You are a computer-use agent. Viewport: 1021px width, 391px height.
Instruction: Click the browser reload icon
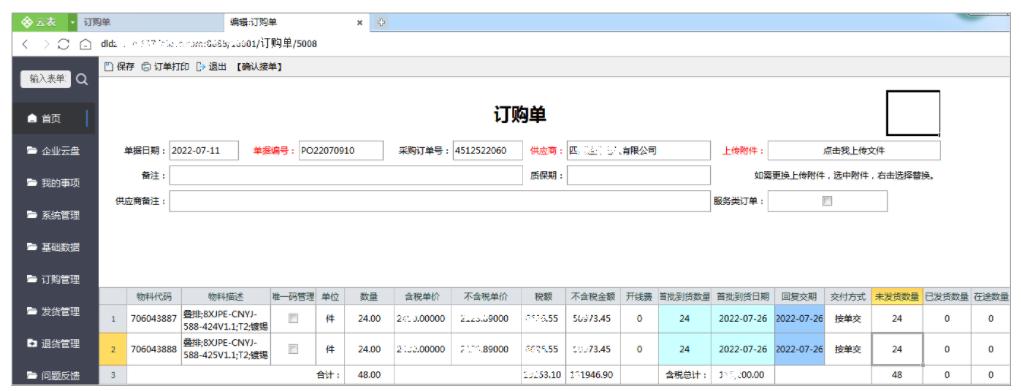click(x=64, y=44)
